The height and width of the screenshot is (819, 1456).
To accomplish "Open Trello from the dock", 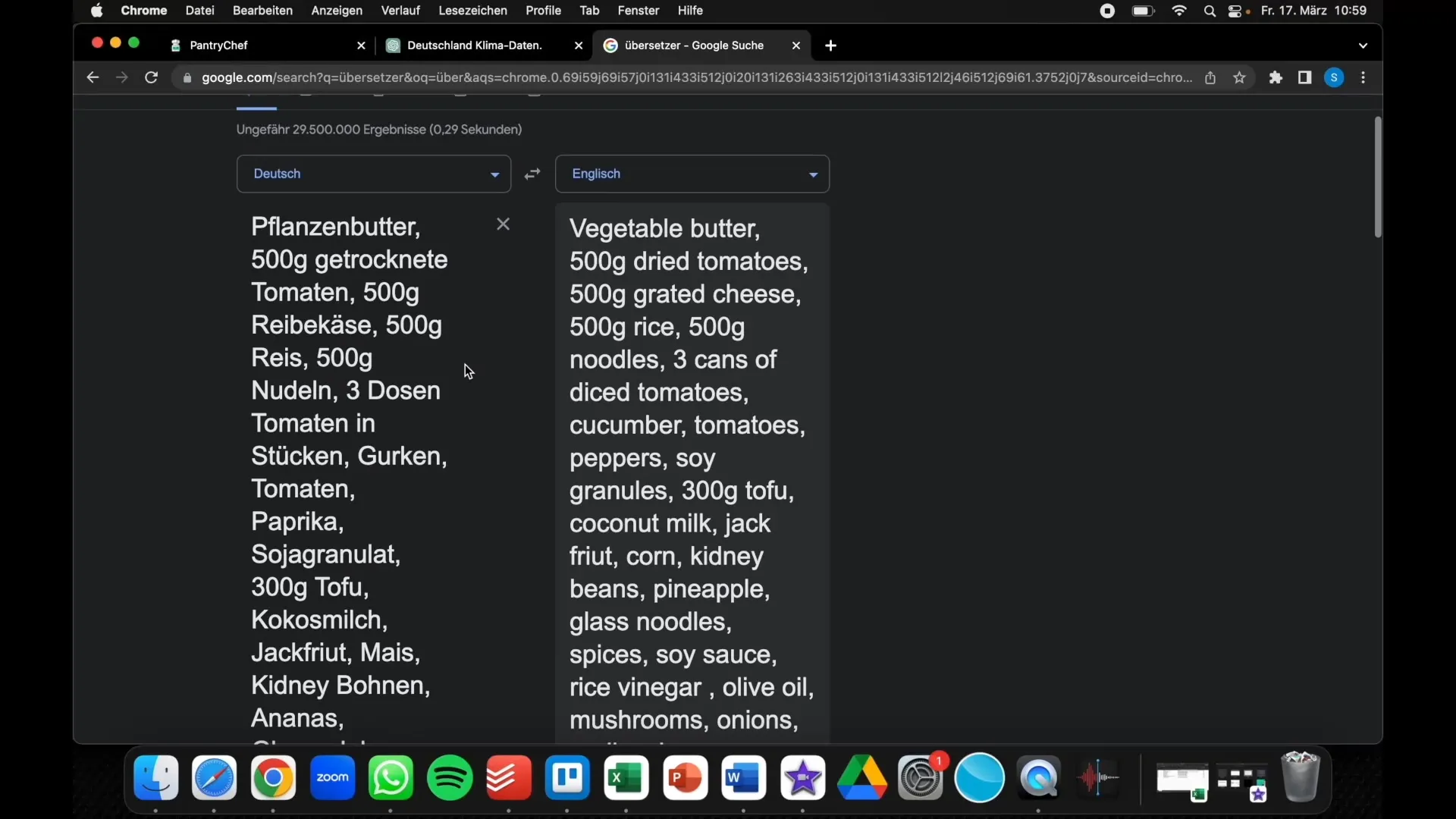I will click(x=568, y=778).
